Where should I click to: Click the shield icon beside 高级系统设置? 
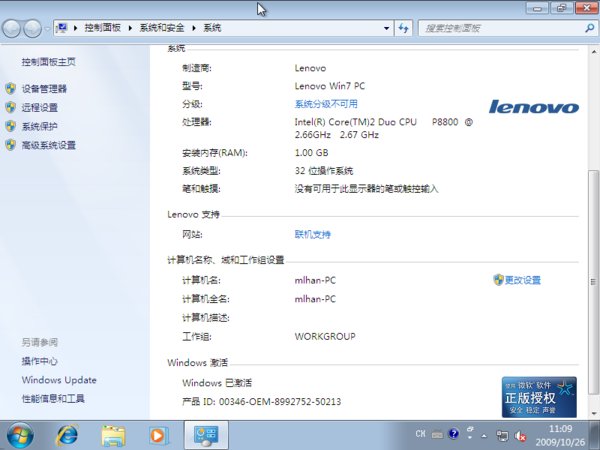(11, 145)
